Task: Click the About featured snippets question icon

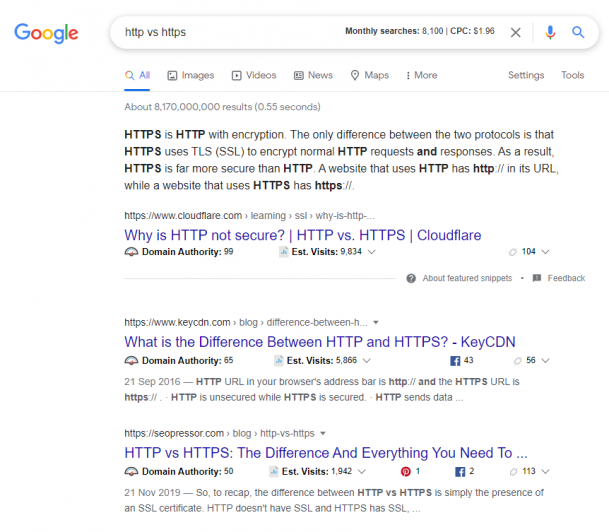Action: [411, 278]
